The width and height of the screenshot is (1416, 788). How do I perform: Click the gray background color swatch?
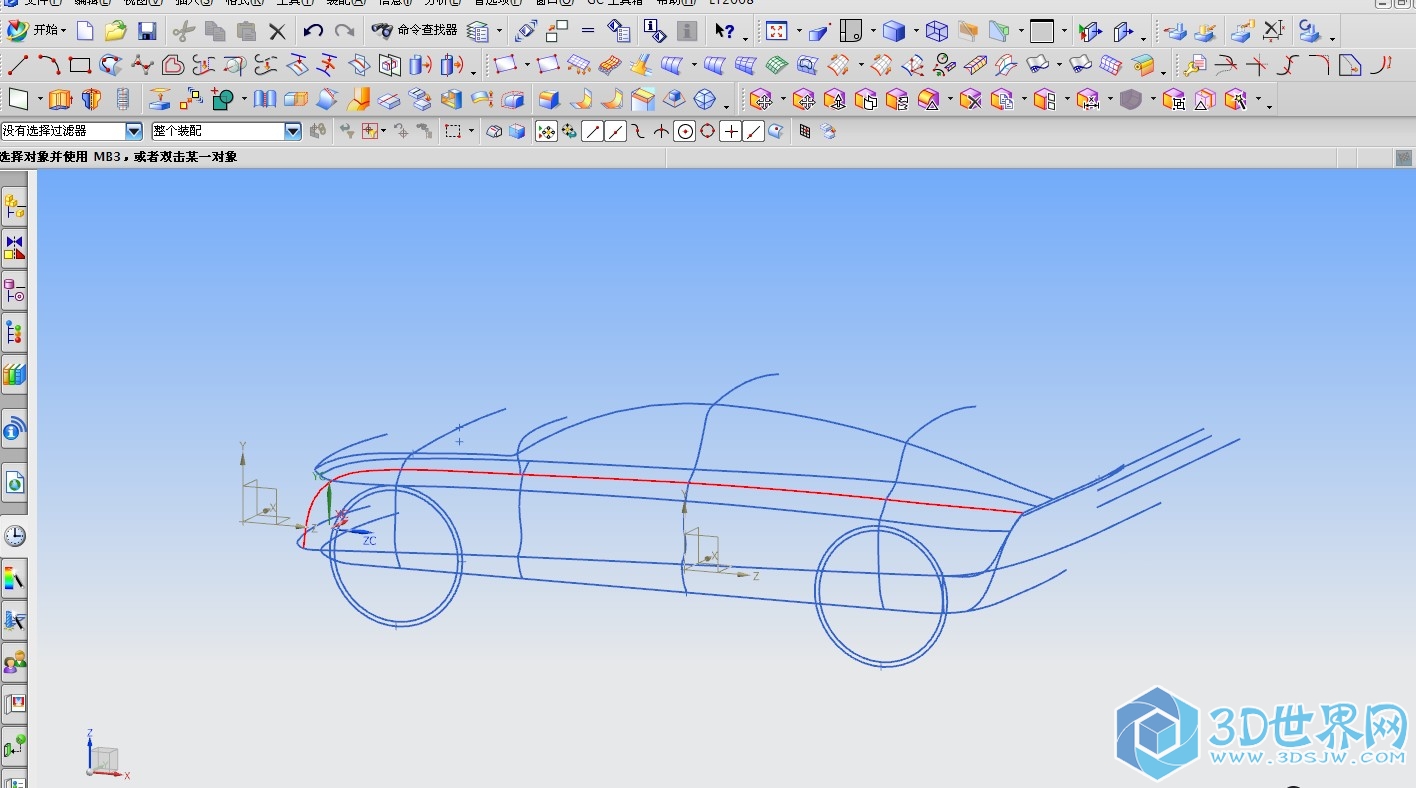click(x=1042, y=31)
